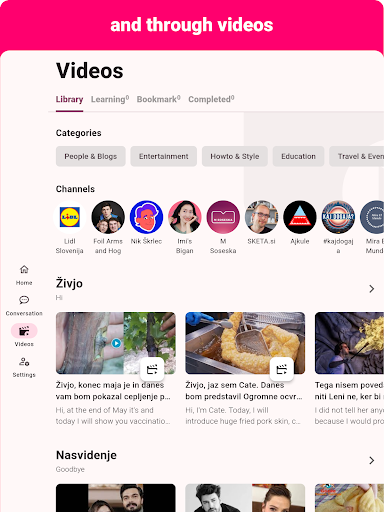Expand the Živjo section with chevron
This screenshot has height=512, width=384.
coord(372,289)
